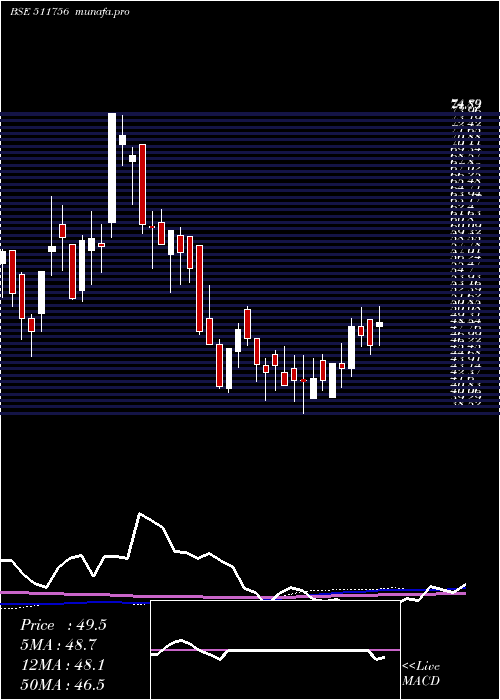Click the 74.59 top price label
This screenshot has height=700, width=500.
click(466, 105)
